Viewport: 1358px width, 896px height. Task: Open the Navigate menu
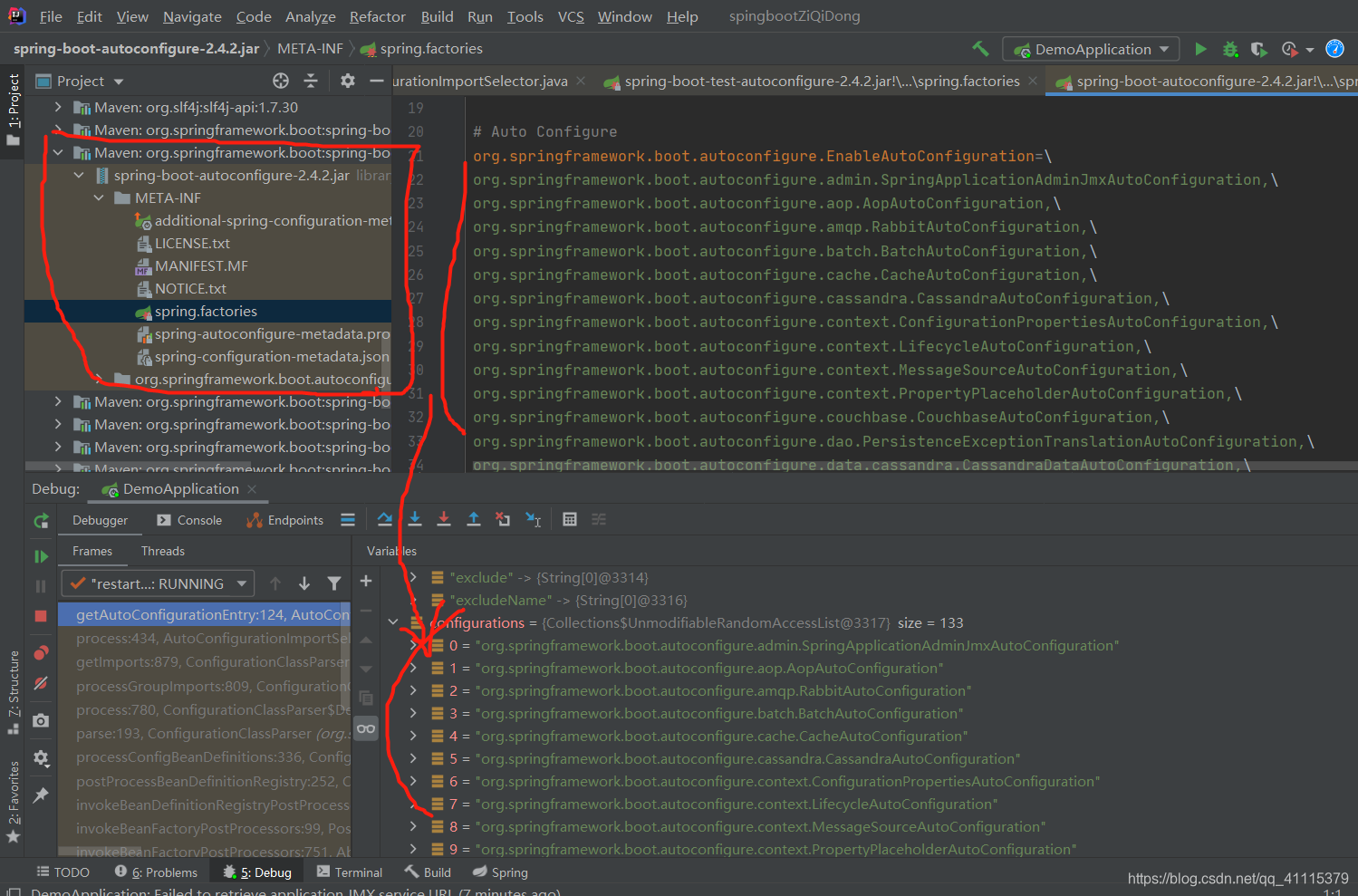click(192, 16)
